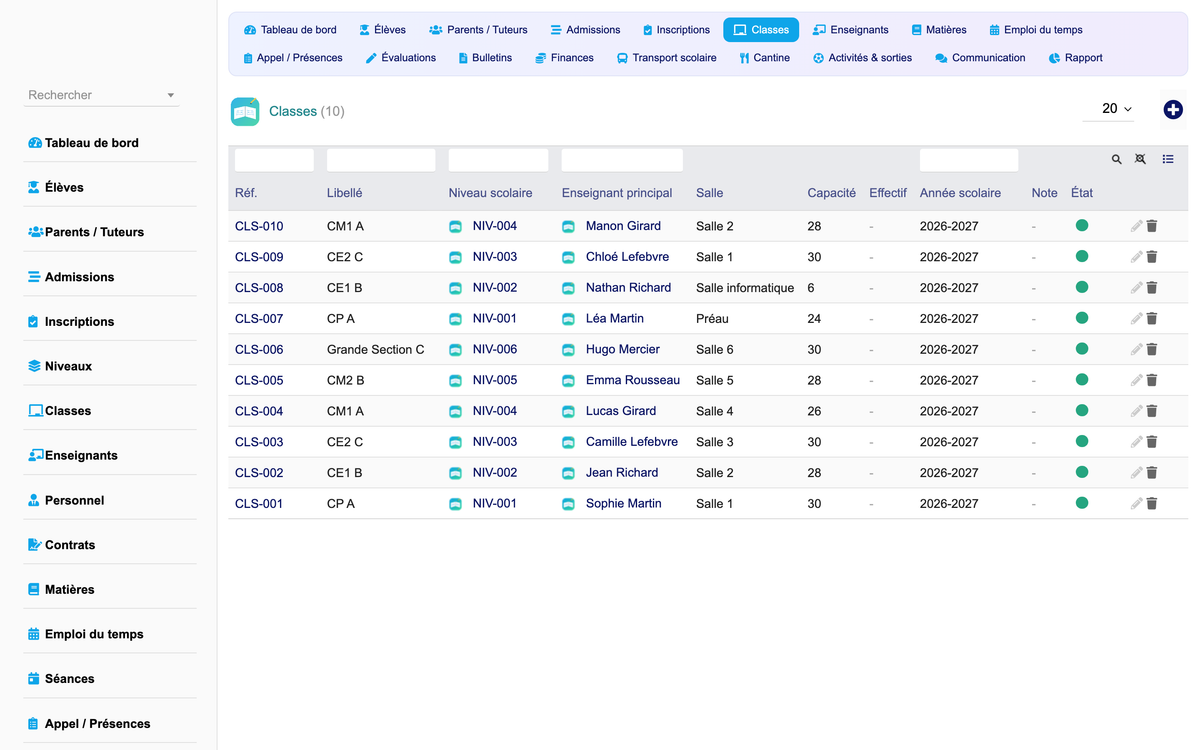The width and height of the screenshot is (1200, 750).
Task: Sort by Capacité column header
Action: (x=832, y=193)
